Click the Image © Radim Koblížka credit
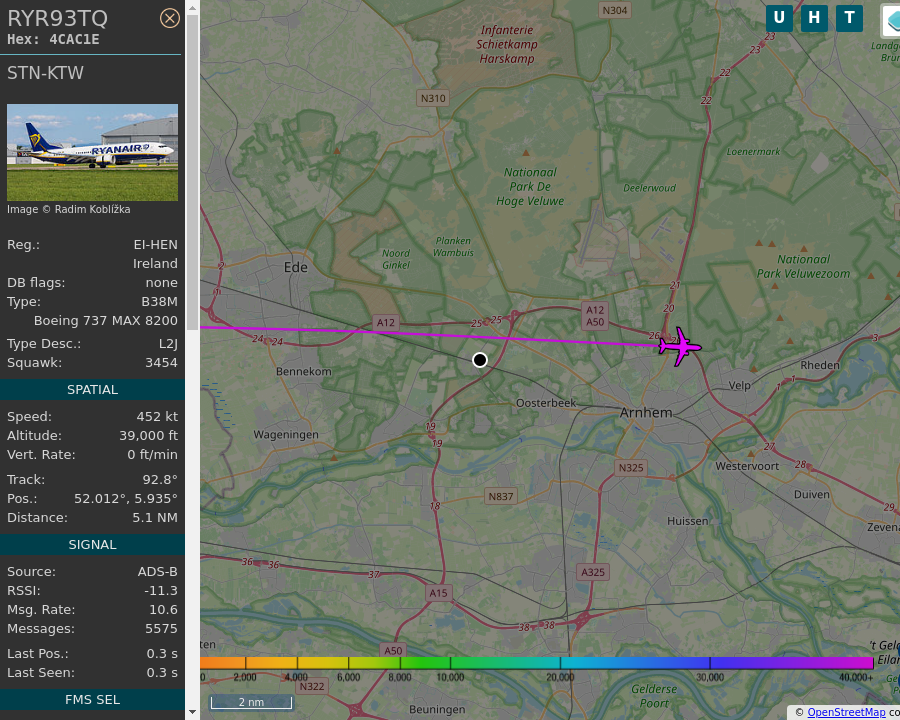Screen dimensions: 900x720 [68, 209]
